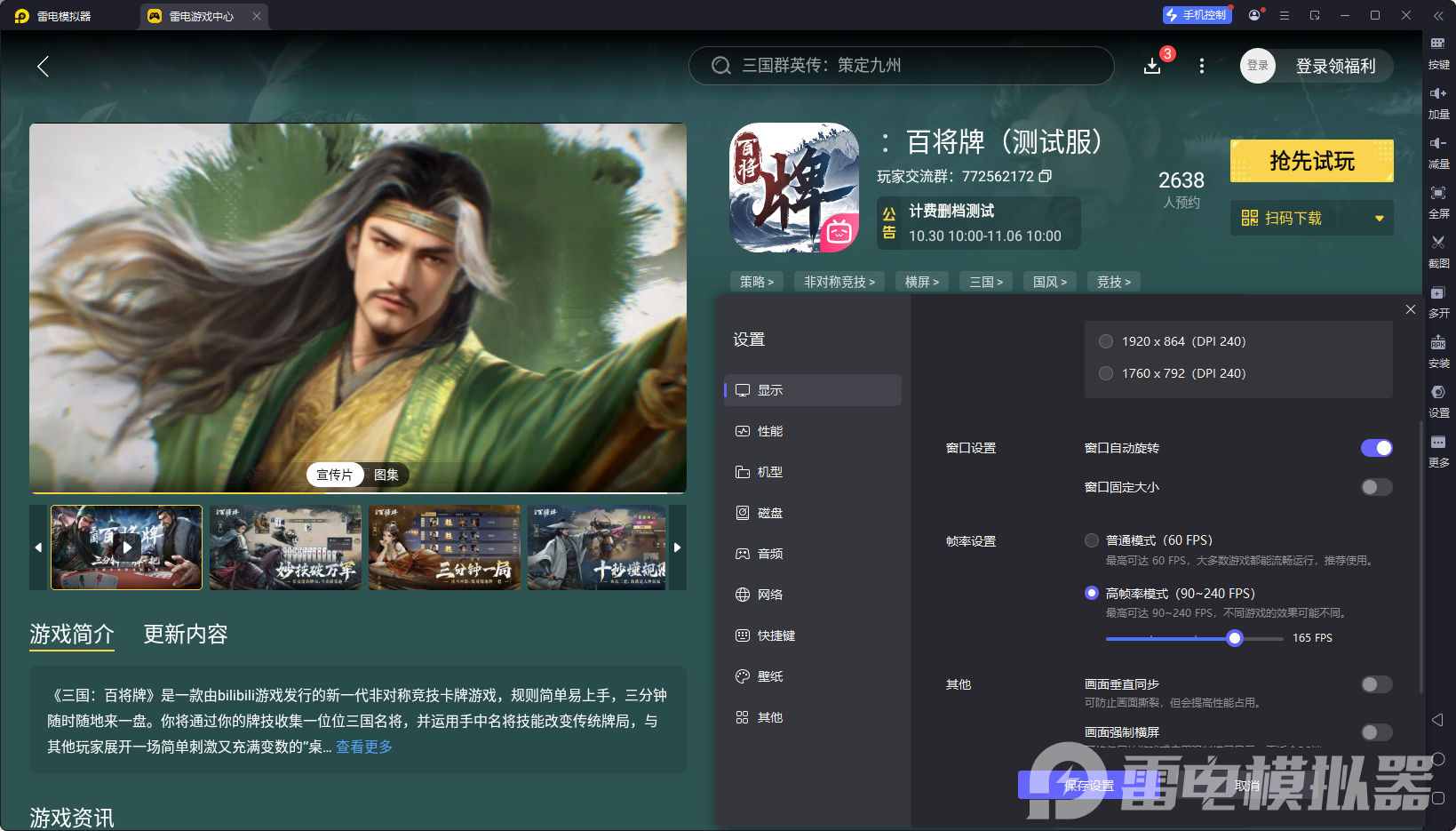Expand the 扫码下载 download dropdown
This screenshot has height=831, width=1456.
pyautogui.click(x=1379, y=218)
